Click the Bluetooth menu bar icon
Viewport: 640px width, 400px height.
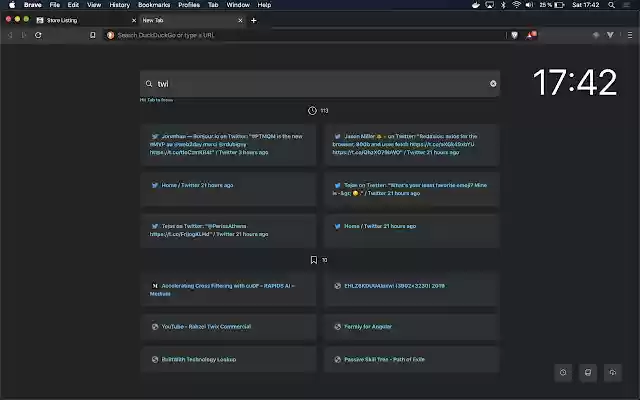[x=503, y=5]
